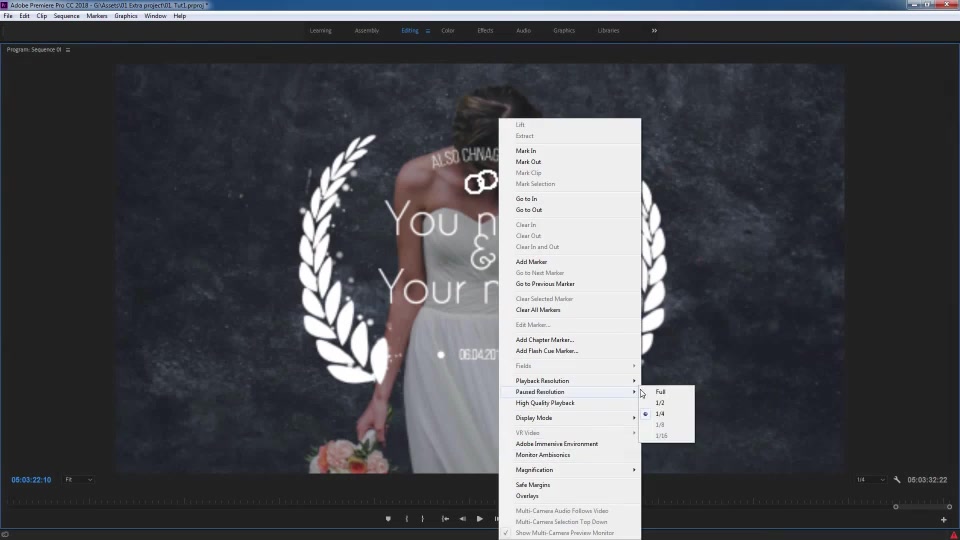The image size is (960, 540).
Task: Click Add Chapter Marker in context menu
Action: tap(545, 340)
